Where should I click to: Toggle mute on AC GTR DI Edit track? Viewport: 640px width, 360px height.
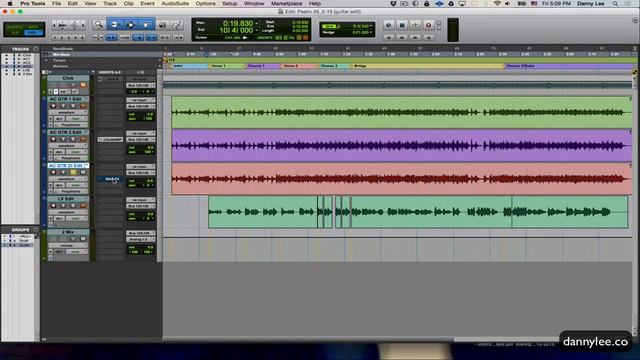tap(83, 173)
